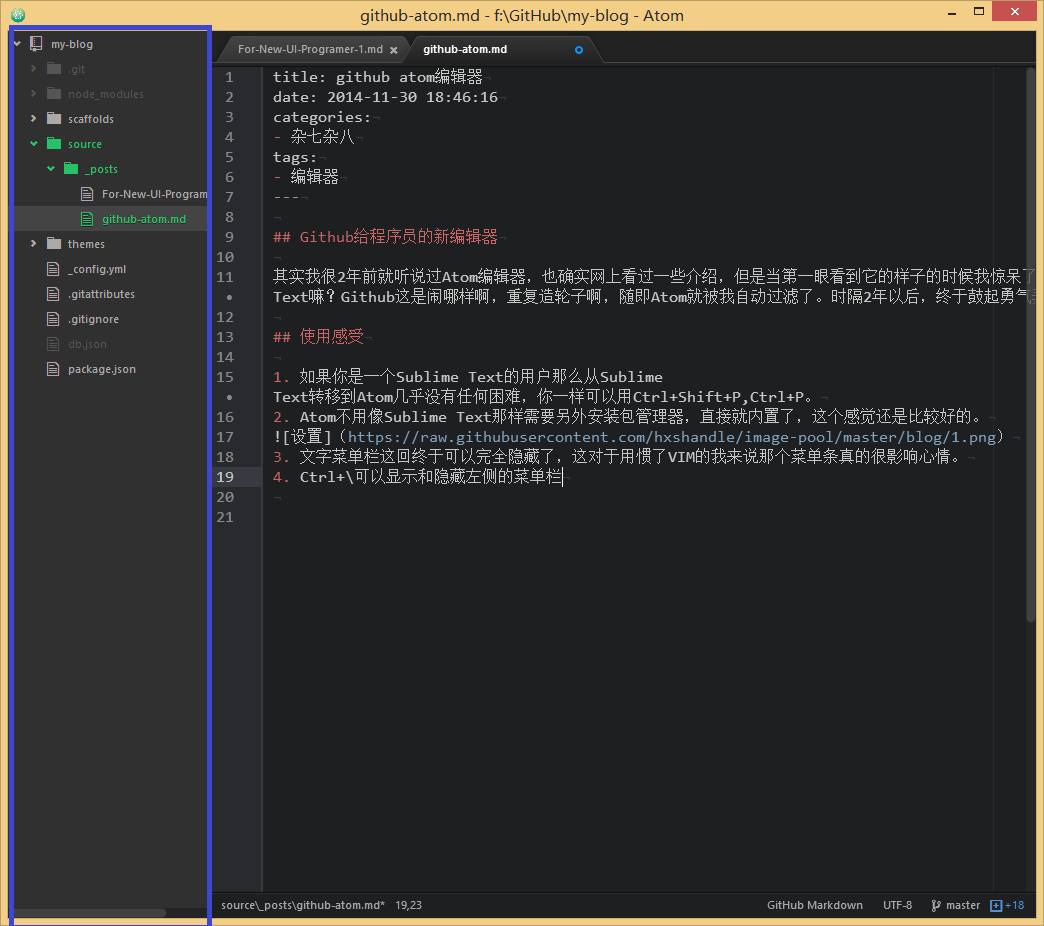The height and width of the screenshot is (926, 1044).
Task: Click the github-atom.md file icon in tree
Action: pos(87,219)
